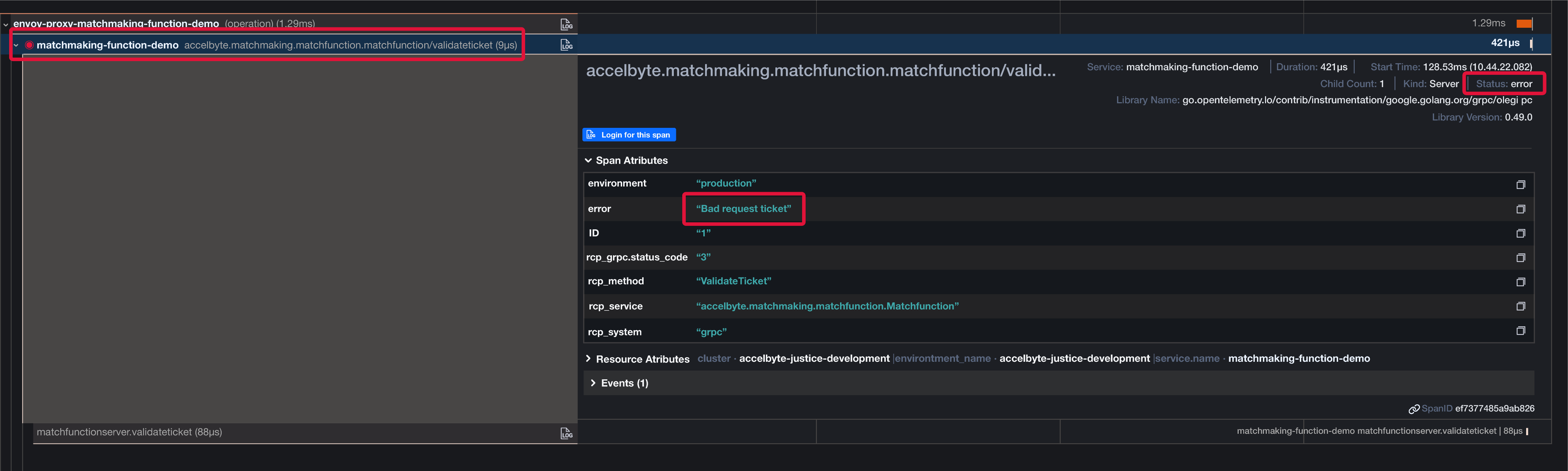Click the "production" environment value

[725, 183]
